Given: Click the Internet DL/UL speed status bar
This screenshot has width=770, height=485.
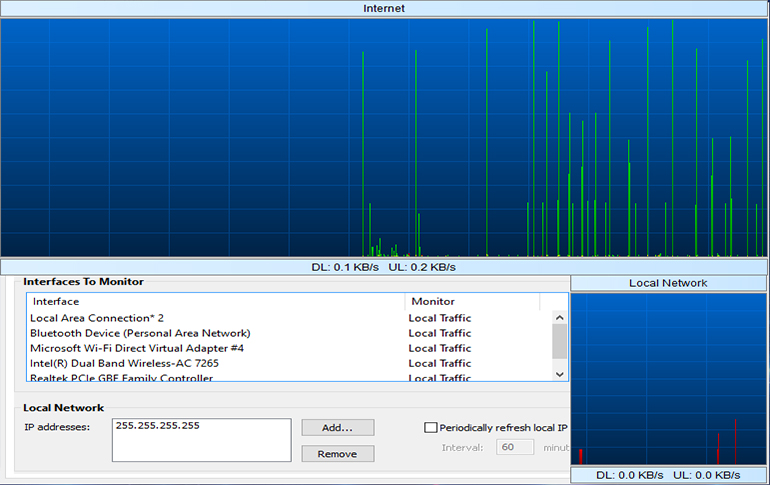Looking at the screenshot, I should [384, 267].
